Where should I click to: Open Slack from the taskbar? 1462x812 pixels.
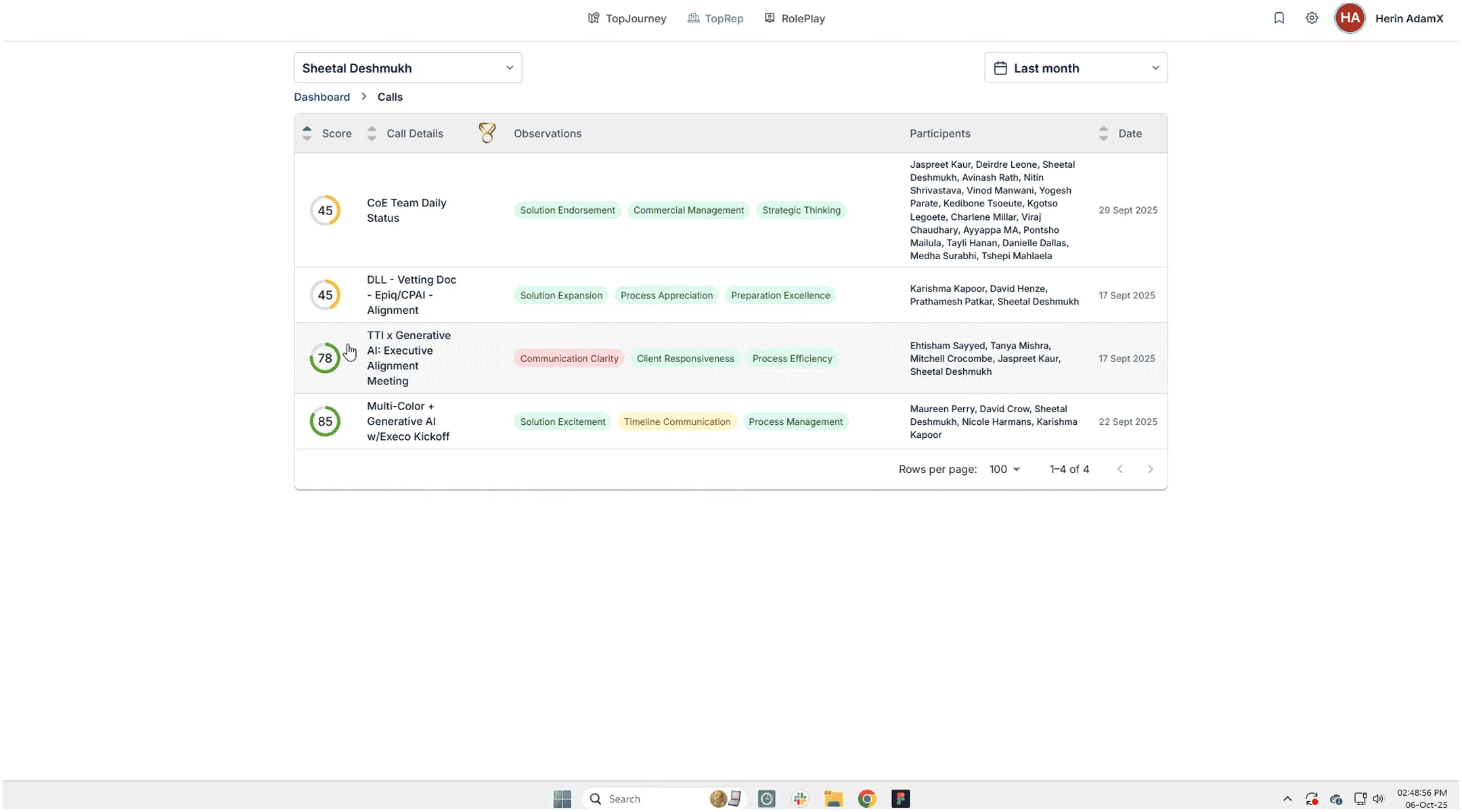coord(800,799)
